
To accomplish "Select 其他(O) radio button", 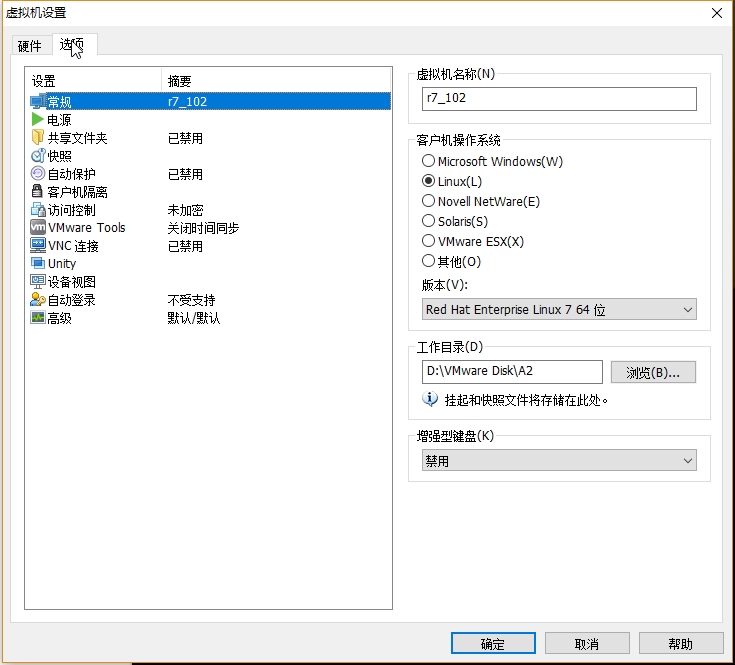I will [428, 261].
